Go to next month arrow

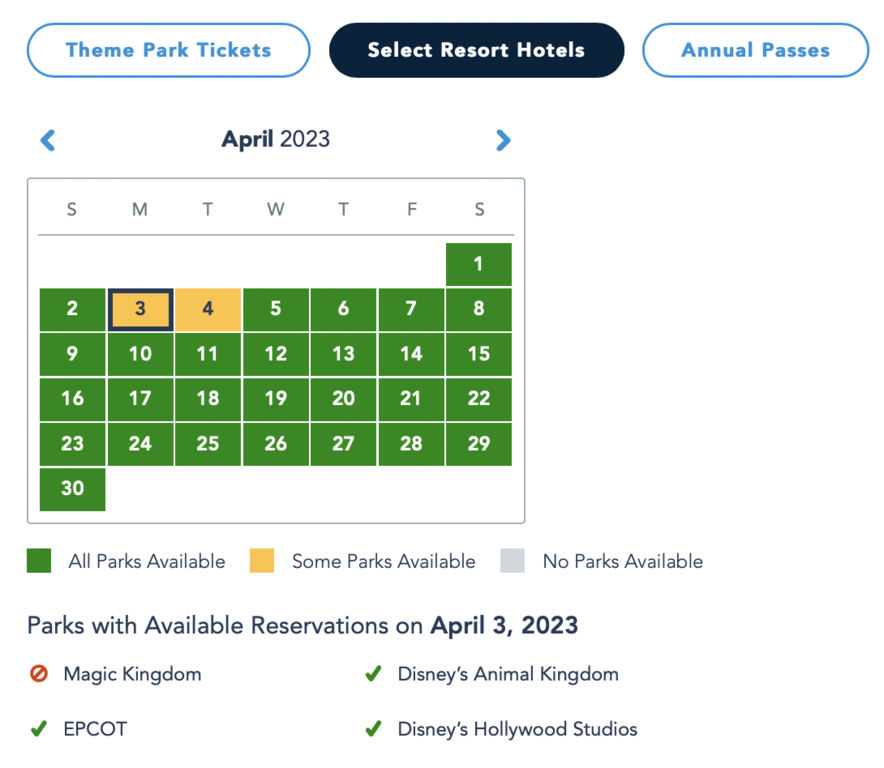click(x=503, y=140)
